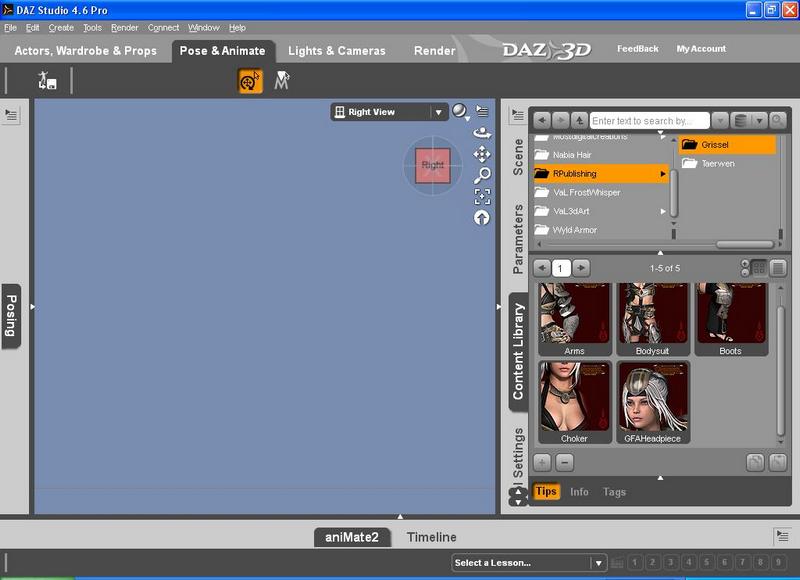Switch to the Render activity tab

click(x=434, y=51)
